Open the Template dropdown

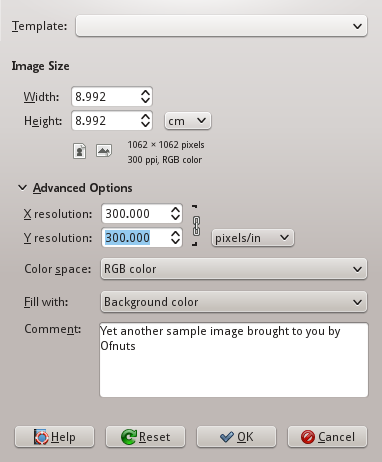pyautogui.click(x=221, y=26)
